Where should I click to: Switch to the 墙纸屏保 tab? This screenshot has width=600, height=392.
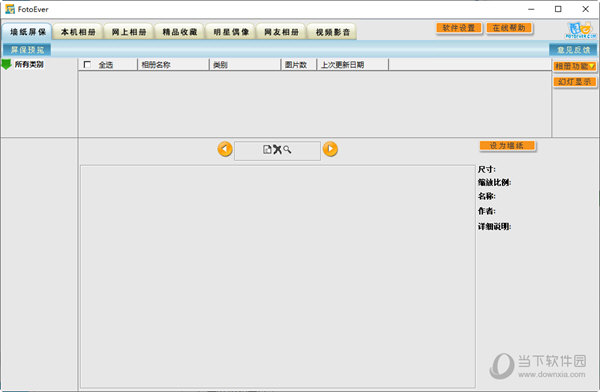click(x=27, y=31)
